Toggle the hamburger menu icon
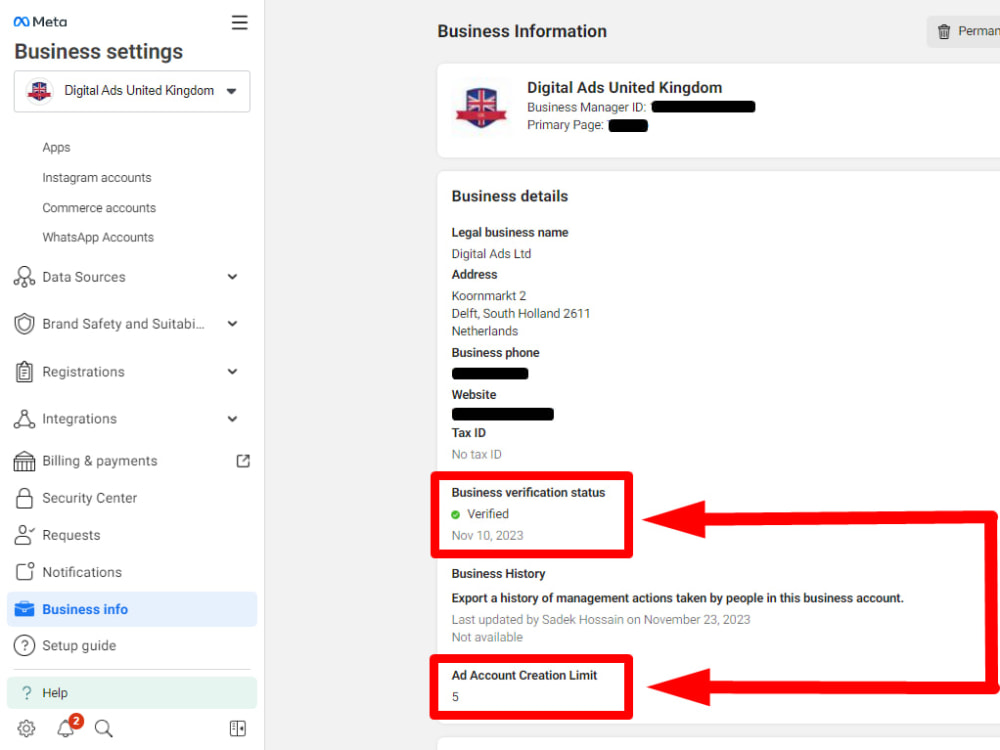This screenshot has height=750, width=1000. click(239, 23)
